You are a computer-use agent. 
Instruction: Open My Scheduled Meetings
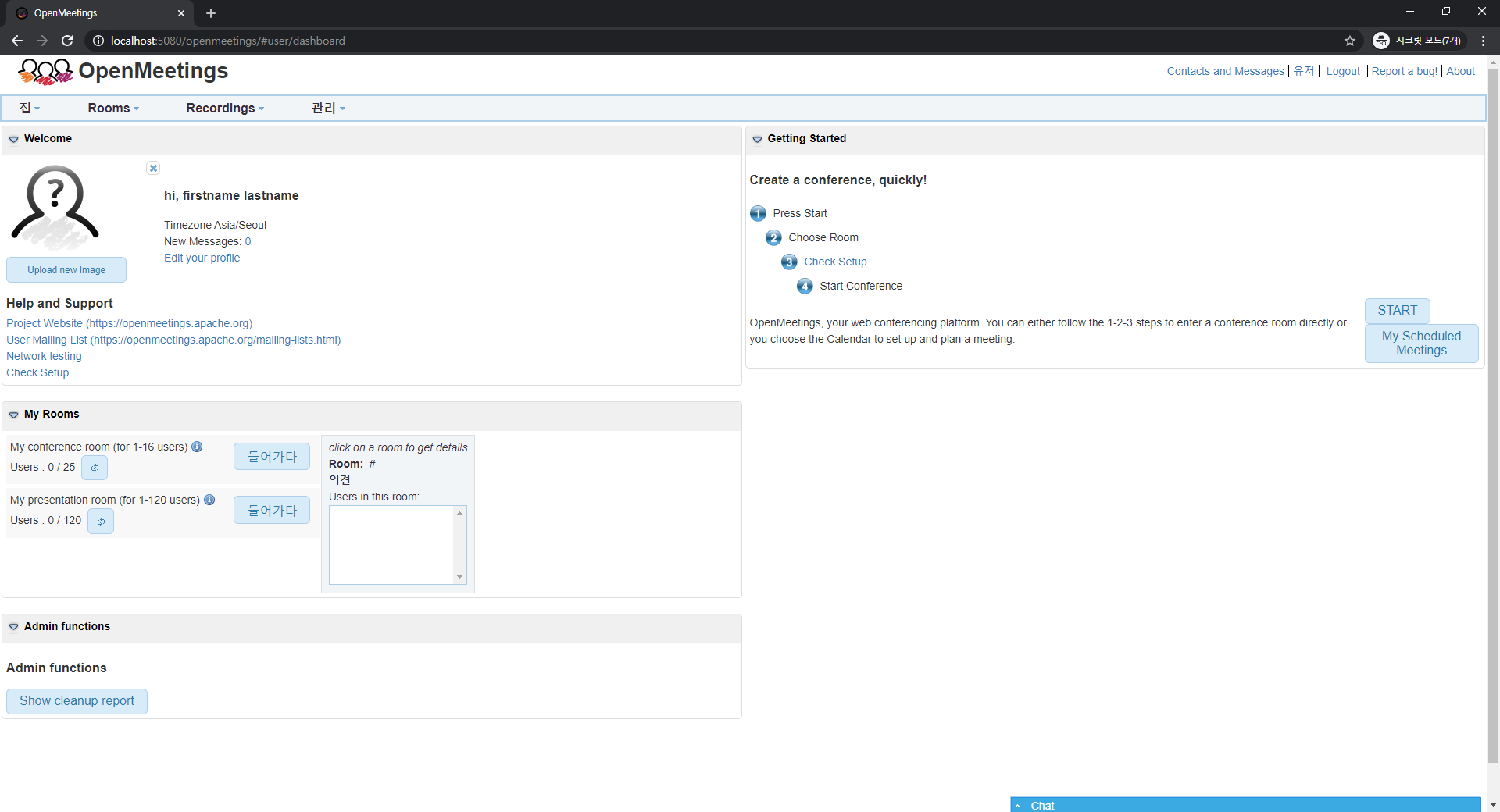click(1421, 344)
